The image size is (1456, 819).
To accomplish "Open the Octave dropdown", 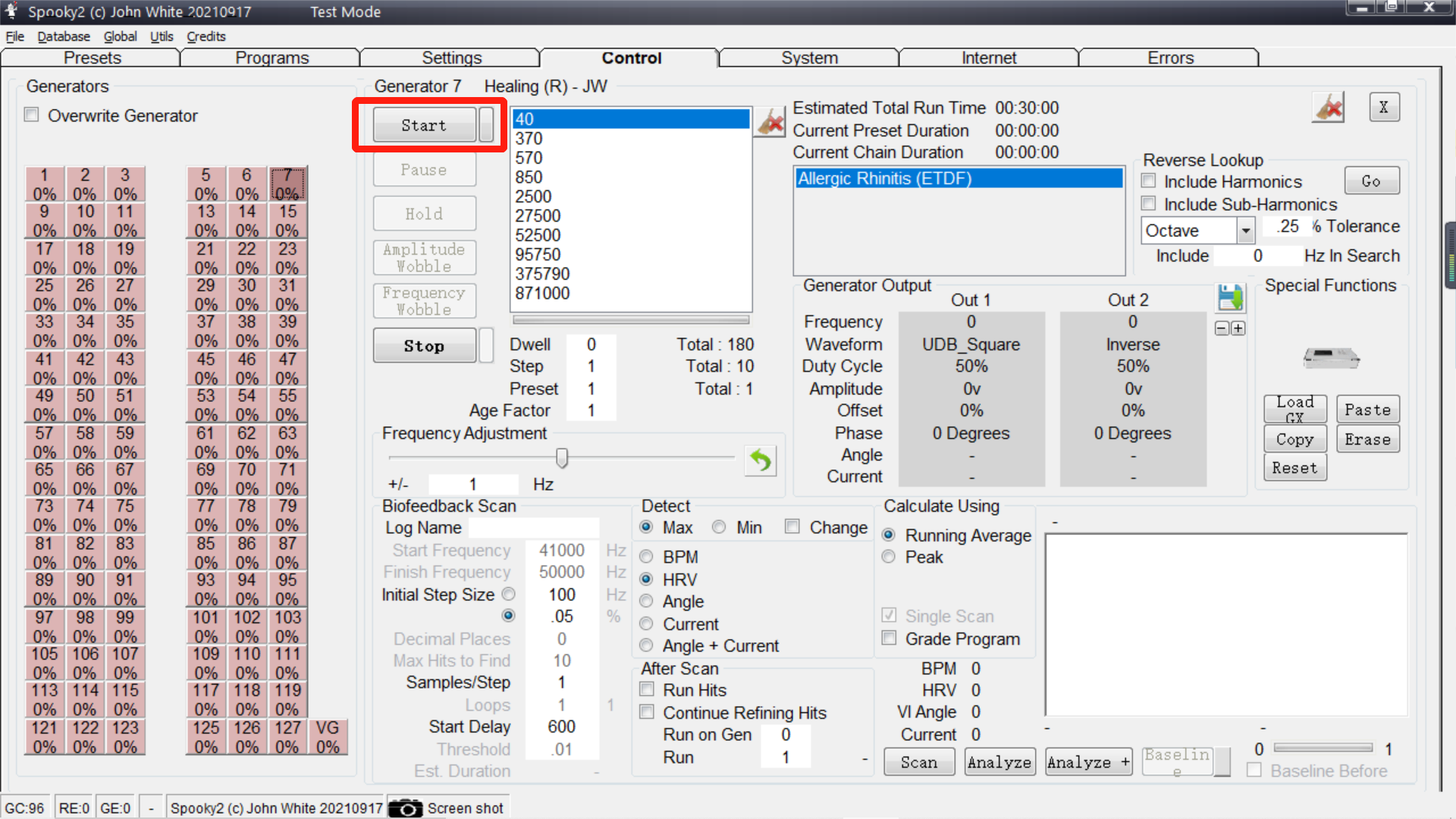I will (1245, 231).
